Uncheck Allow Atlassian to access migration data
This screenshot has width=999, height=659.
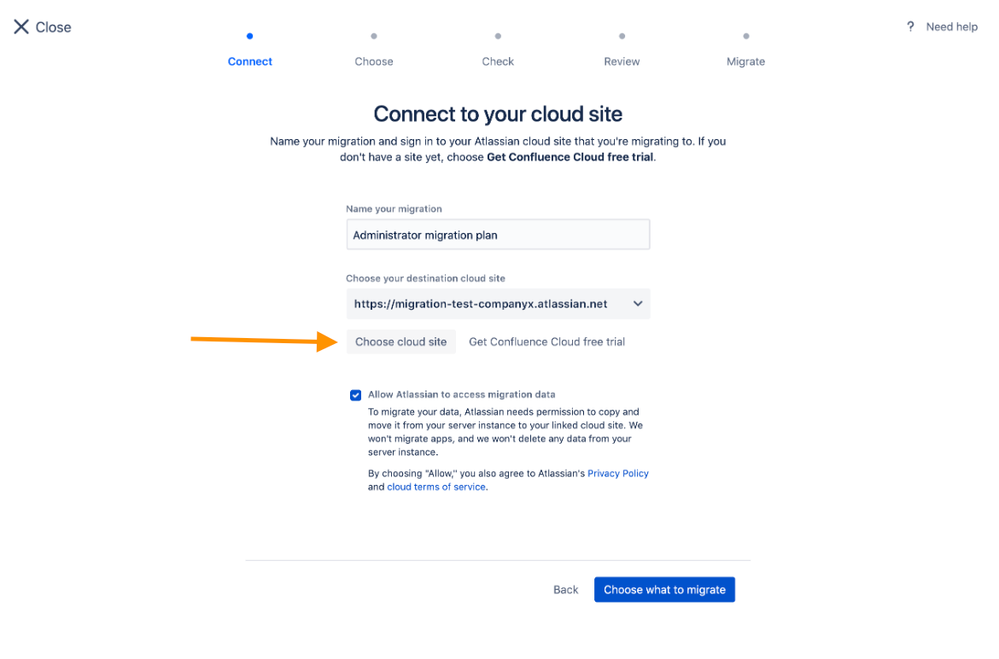(x=356, y=395)
